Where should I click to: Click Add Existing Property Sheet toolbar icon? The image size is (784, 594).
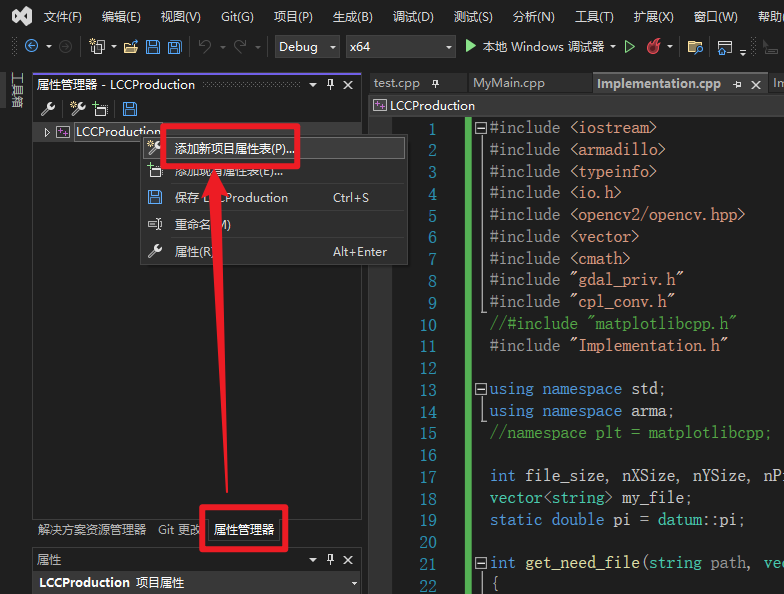point(100,108)
